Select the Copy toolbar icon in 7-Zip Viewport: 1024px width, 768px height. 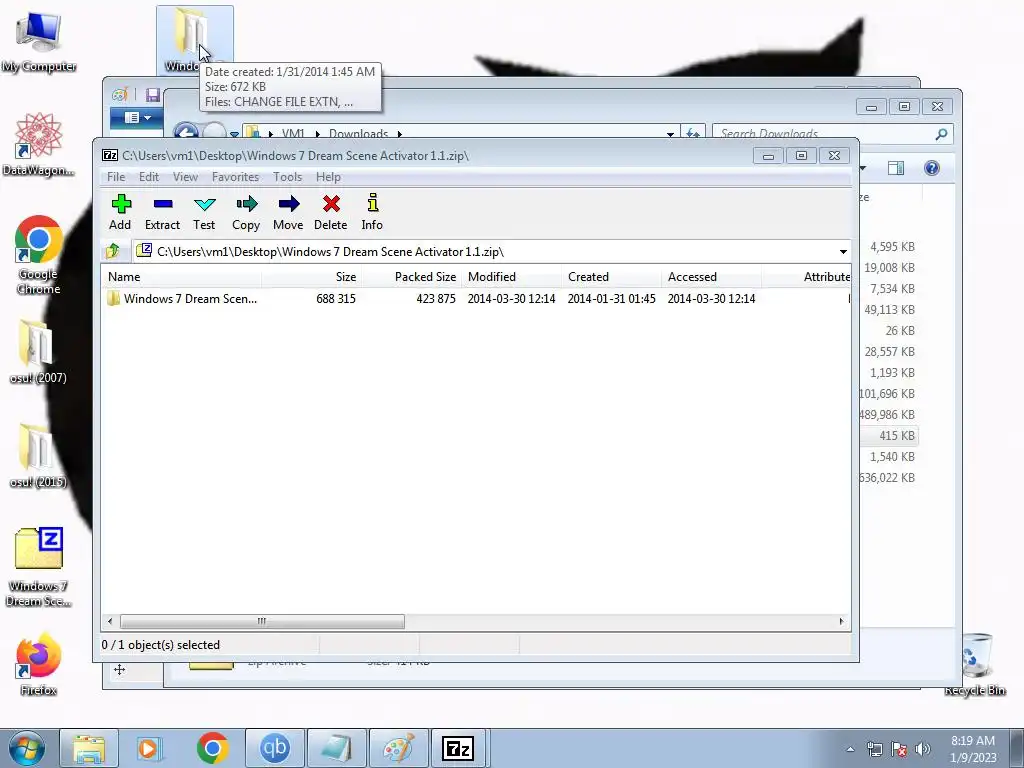coord(246,212)
